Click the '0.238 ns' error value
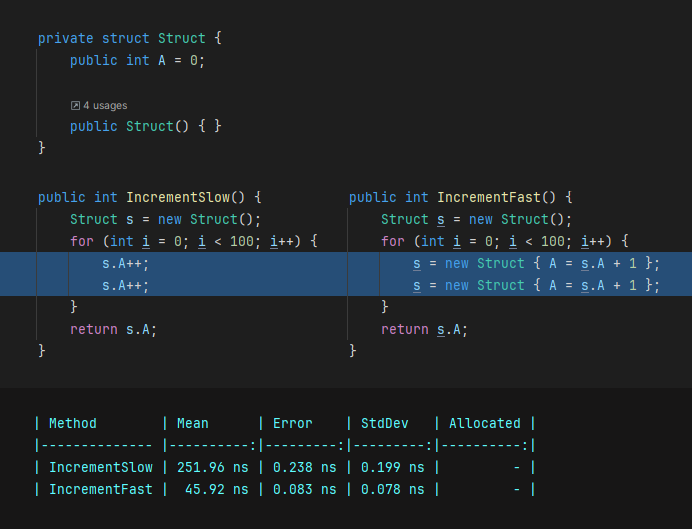This screenshot has width=692, height=529. (305, 467)
